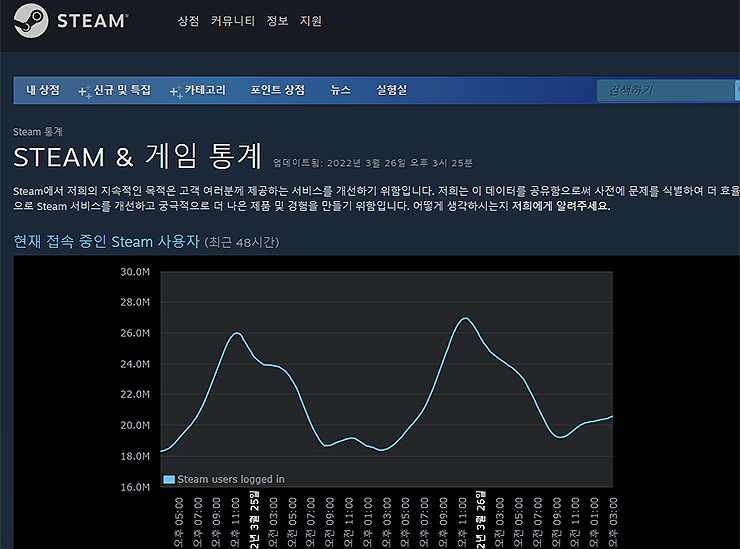Select the 내 상점 tab

43,90
